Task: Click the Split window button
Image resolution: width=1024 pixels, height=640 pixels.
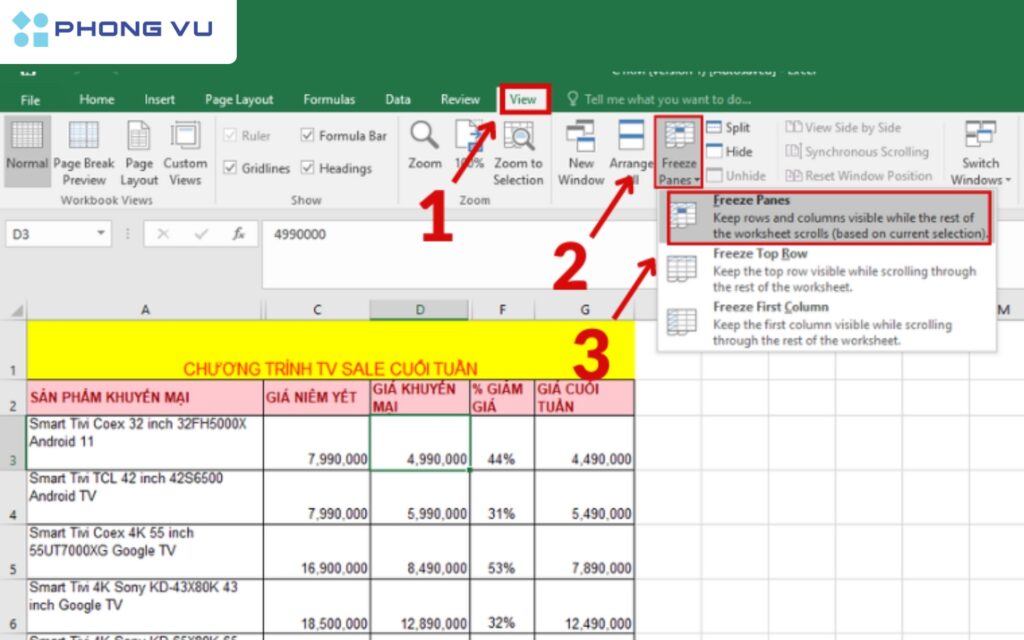Action: coord(729,127)
